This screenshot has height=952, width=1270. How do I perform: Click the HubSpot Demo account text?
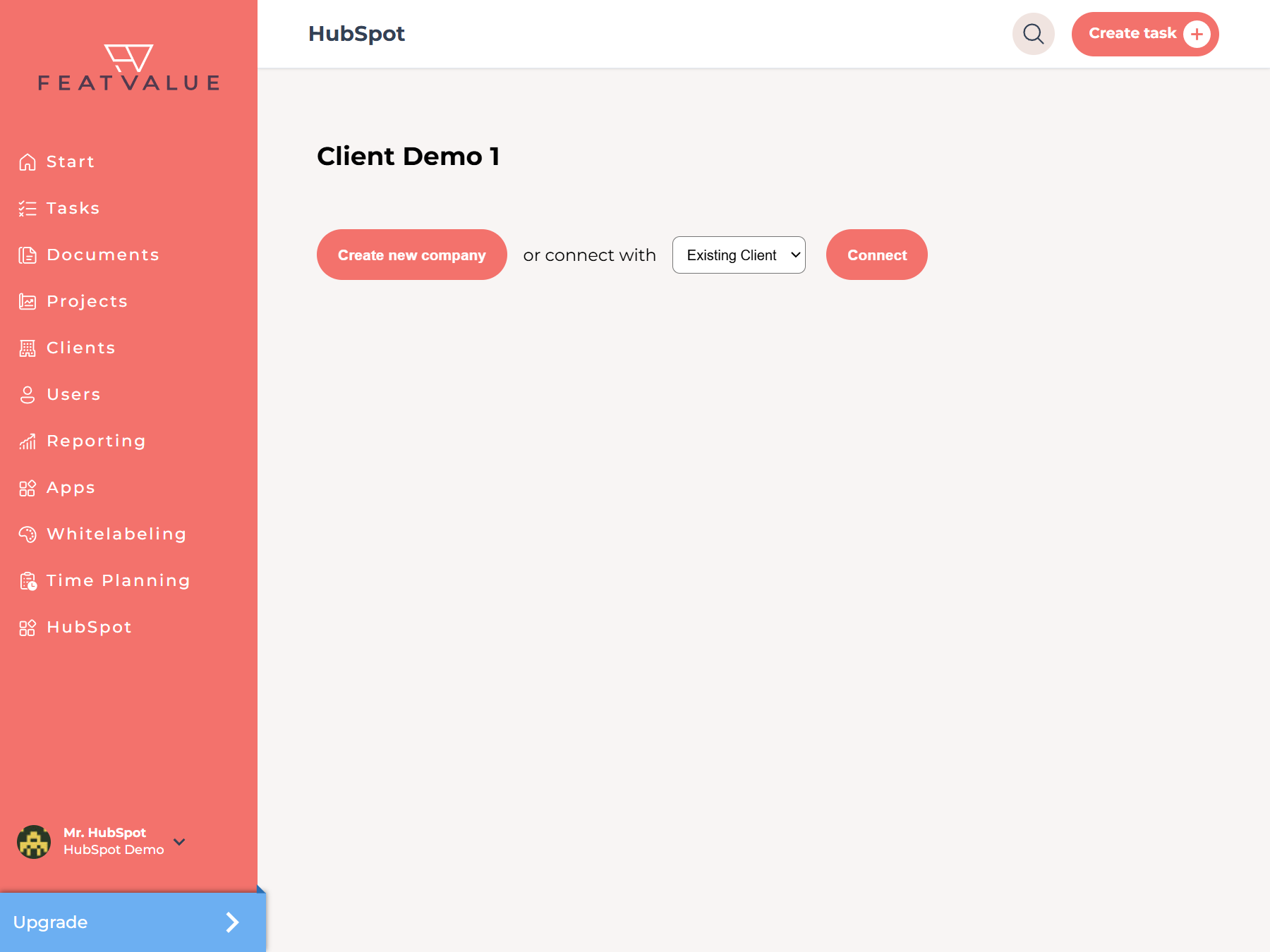[114, 850]
